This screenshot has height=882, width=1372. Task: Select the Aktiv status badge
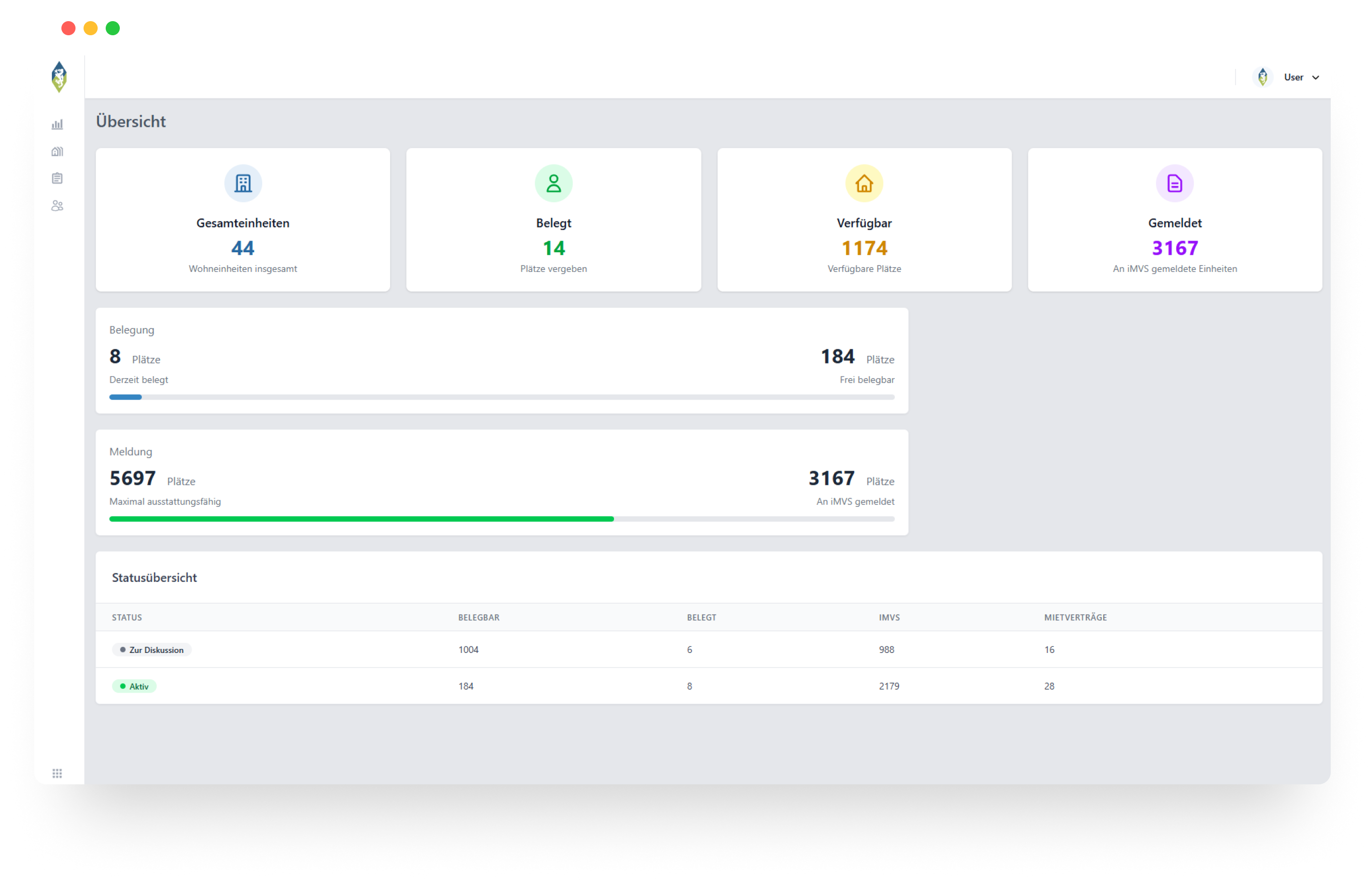tap(134, 686)
